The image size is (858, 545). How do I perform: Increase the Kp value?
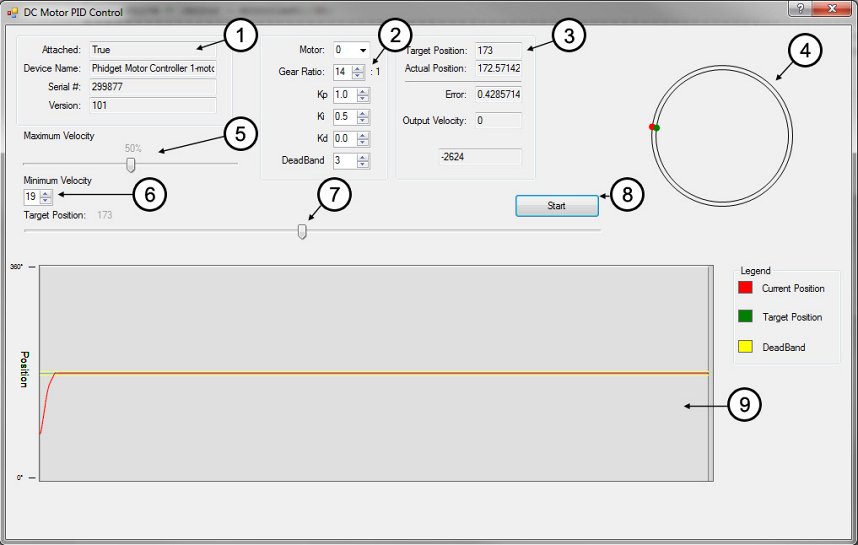tap(363, 91)
